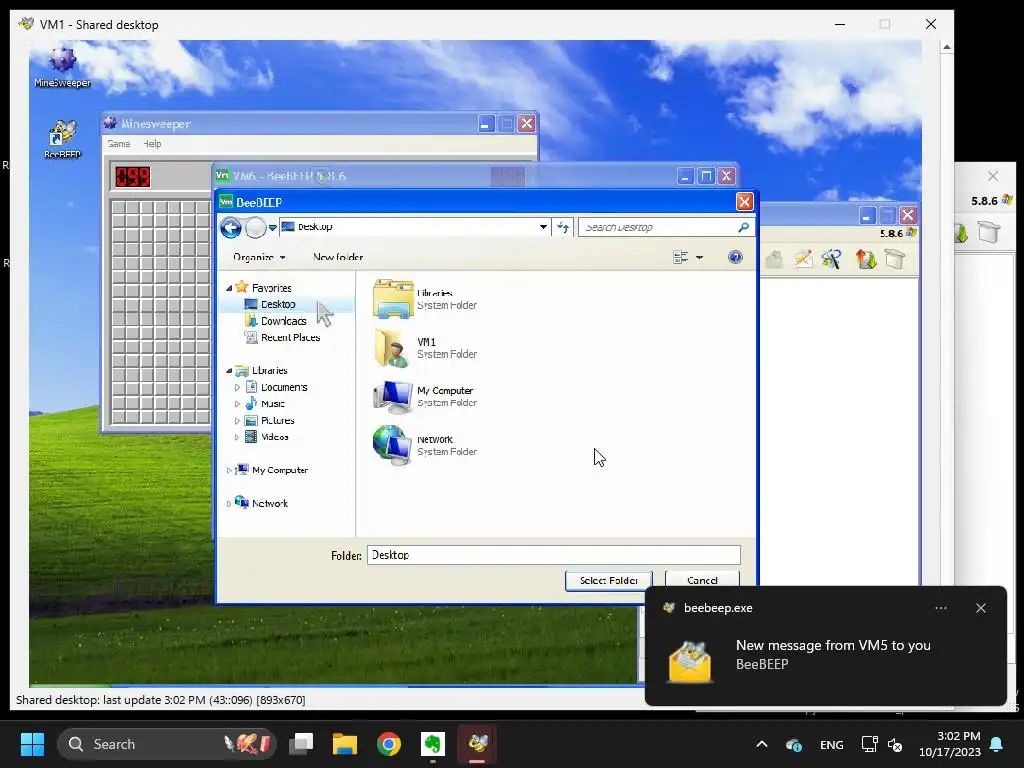Expand the Documents library node
The image size is (1024, 768).
pos(237,387)
